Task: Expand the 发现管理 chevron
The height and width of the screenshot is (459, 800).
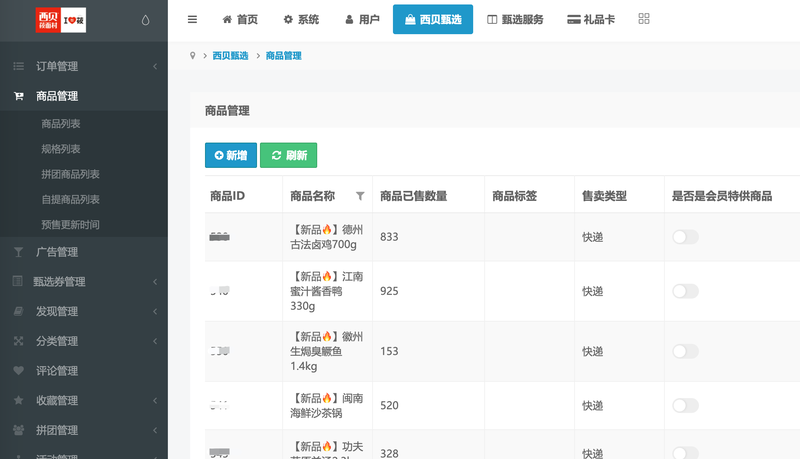Action: tap(155, 311)
